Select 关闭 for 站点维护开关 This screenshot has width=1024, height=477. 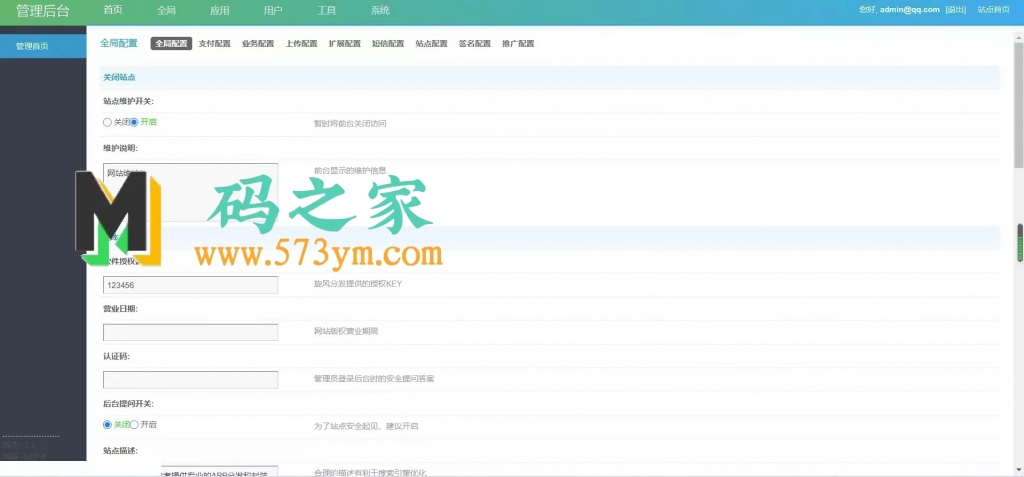(107, 122)
